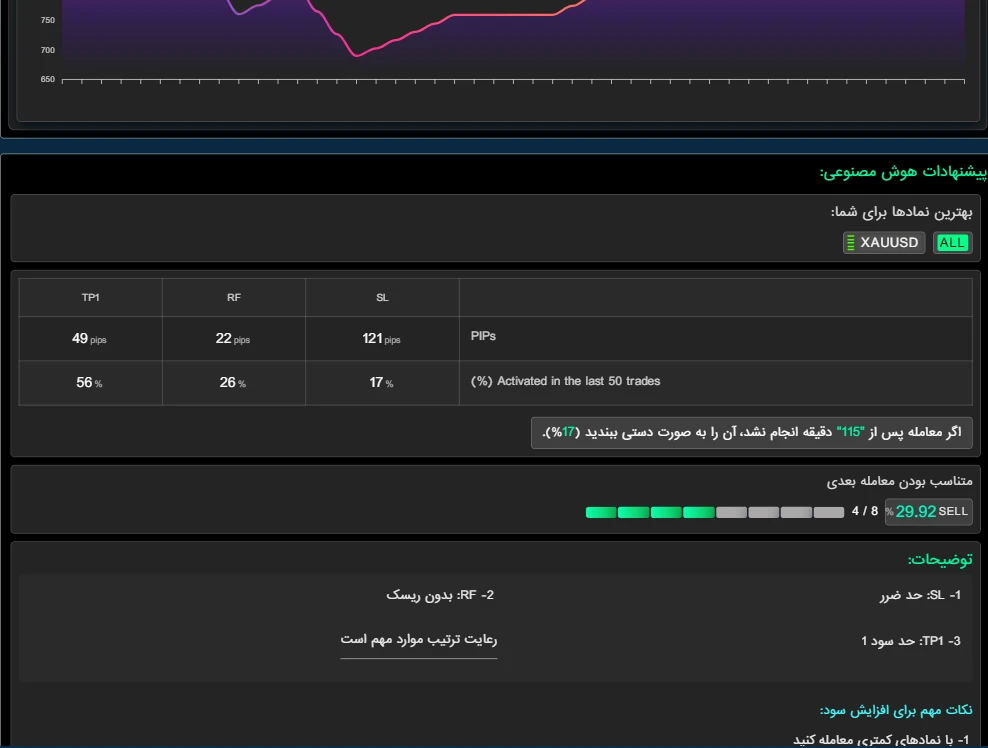Click the TP1 column header
Viewport: 988px width, 748px height.
point(90,298)
